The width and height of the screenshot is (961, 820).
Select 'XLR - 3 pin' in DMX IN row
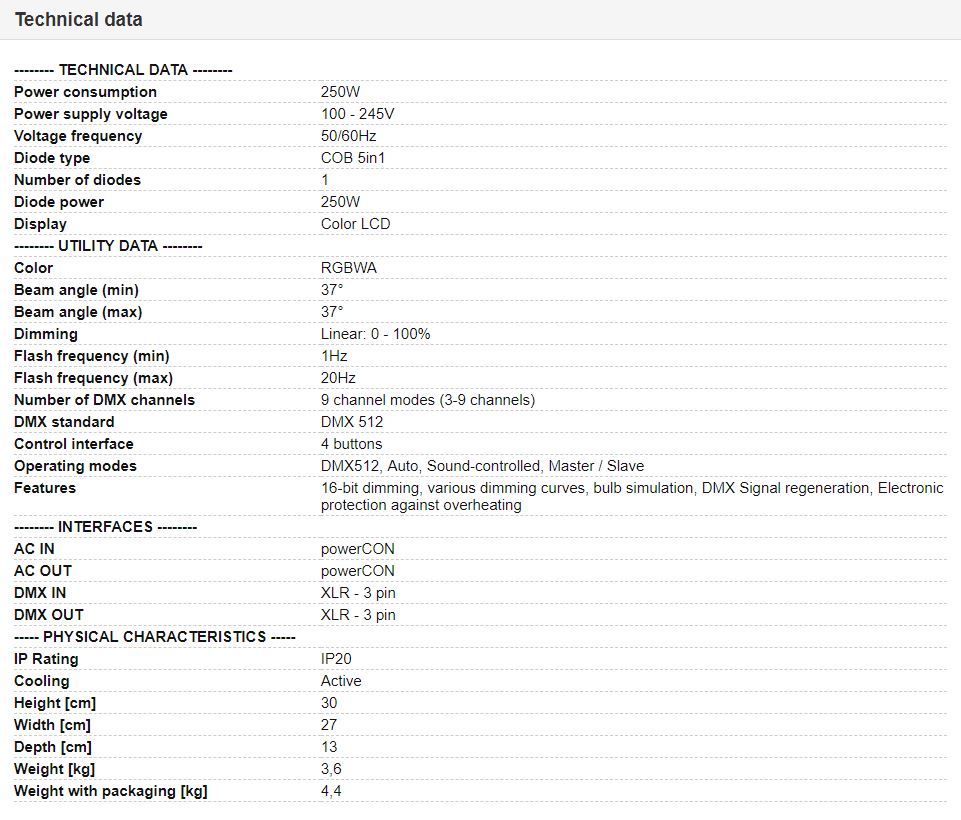[358, 593]
